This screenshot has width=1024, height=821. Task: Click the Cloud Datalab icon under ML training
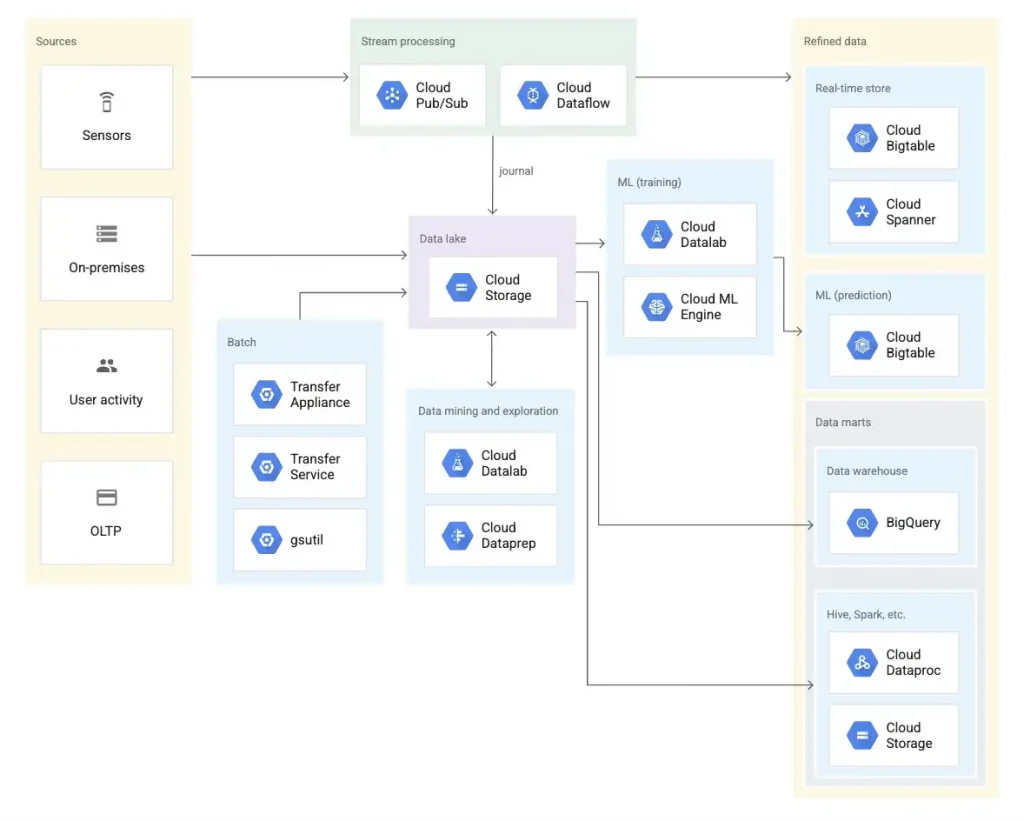(657, 234)
